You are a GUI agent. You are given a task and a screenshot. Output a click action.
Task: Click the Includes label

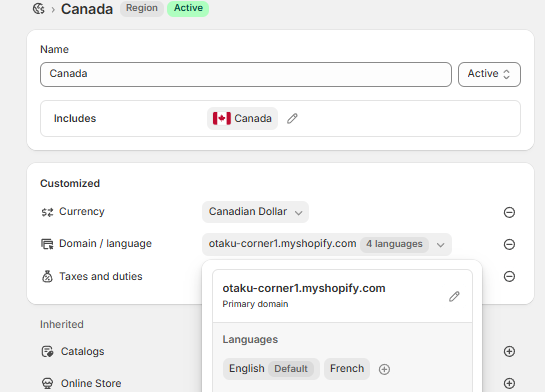point(75,119)
